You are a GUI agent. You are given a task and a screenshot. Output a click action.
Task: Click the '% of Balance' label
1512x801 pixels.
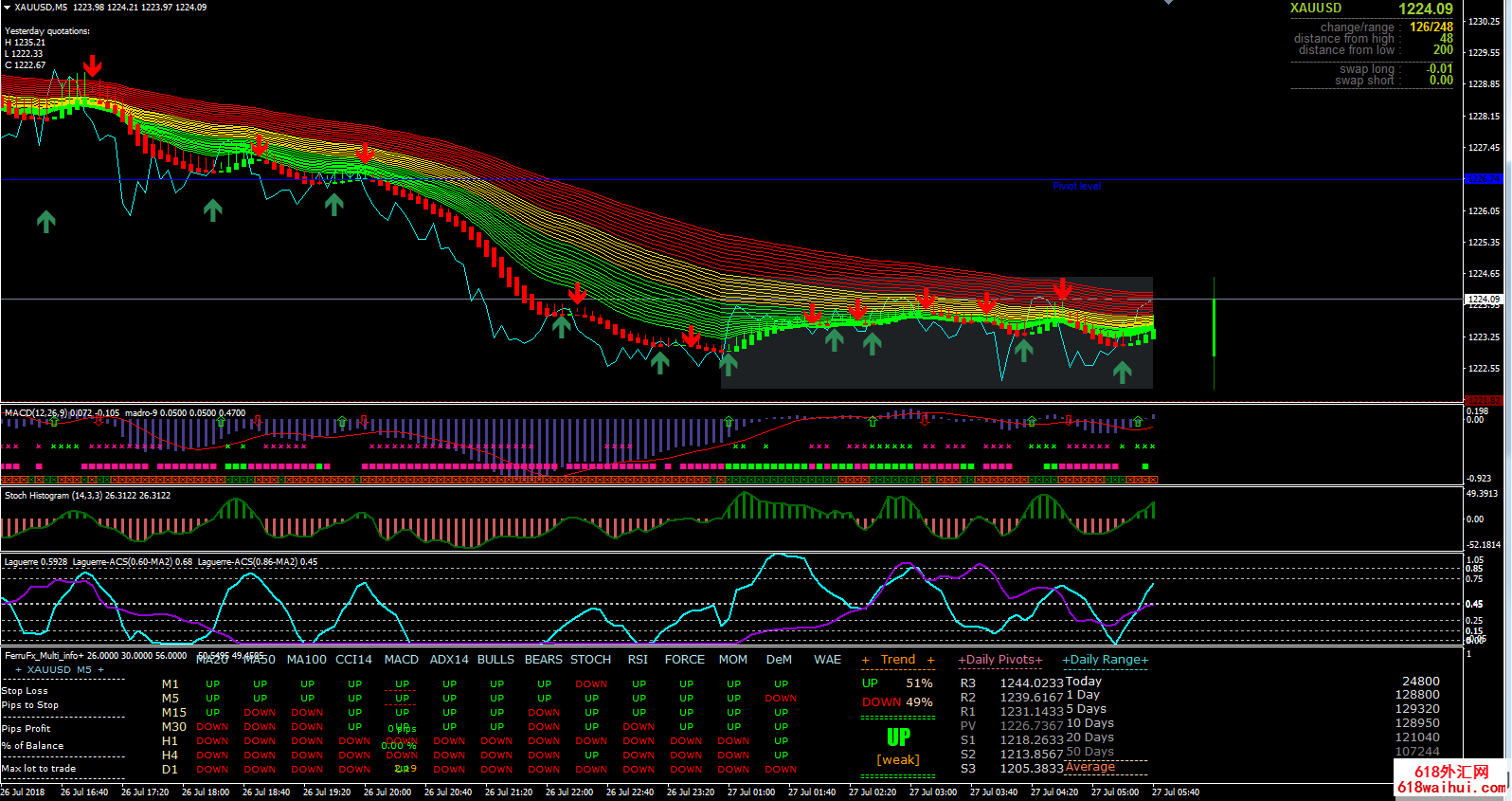tap(33, 746)
